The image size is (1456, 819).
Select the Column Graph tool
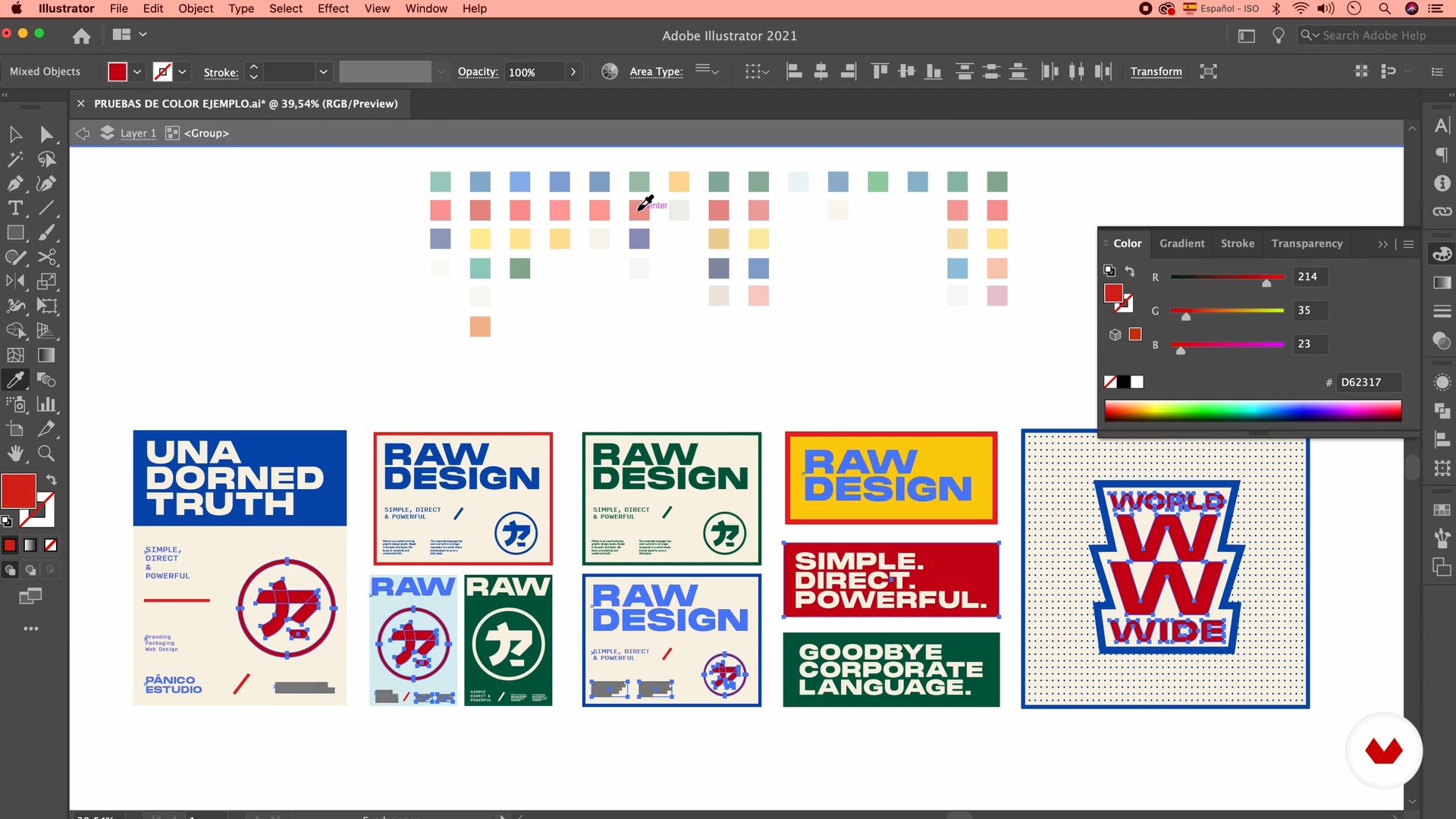click(46, 404)
